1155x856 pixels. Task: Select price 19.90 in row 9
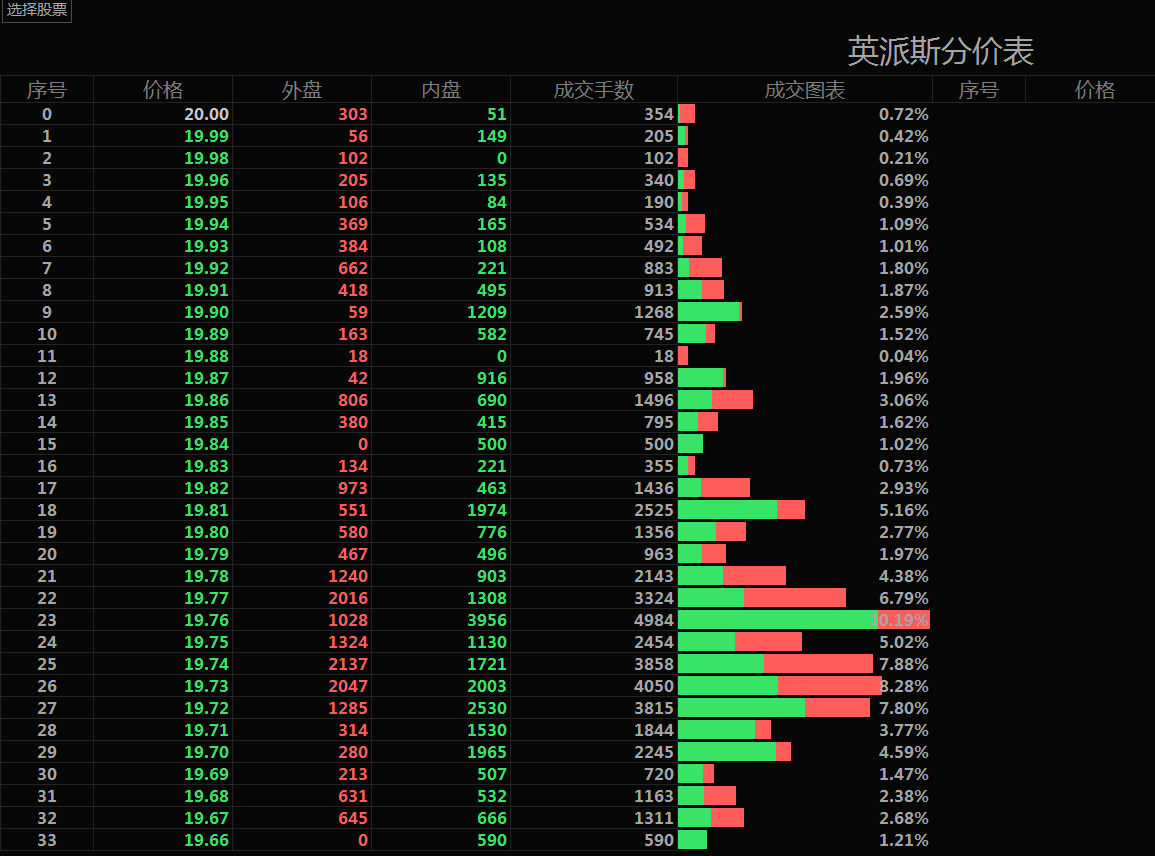[206, 312]
